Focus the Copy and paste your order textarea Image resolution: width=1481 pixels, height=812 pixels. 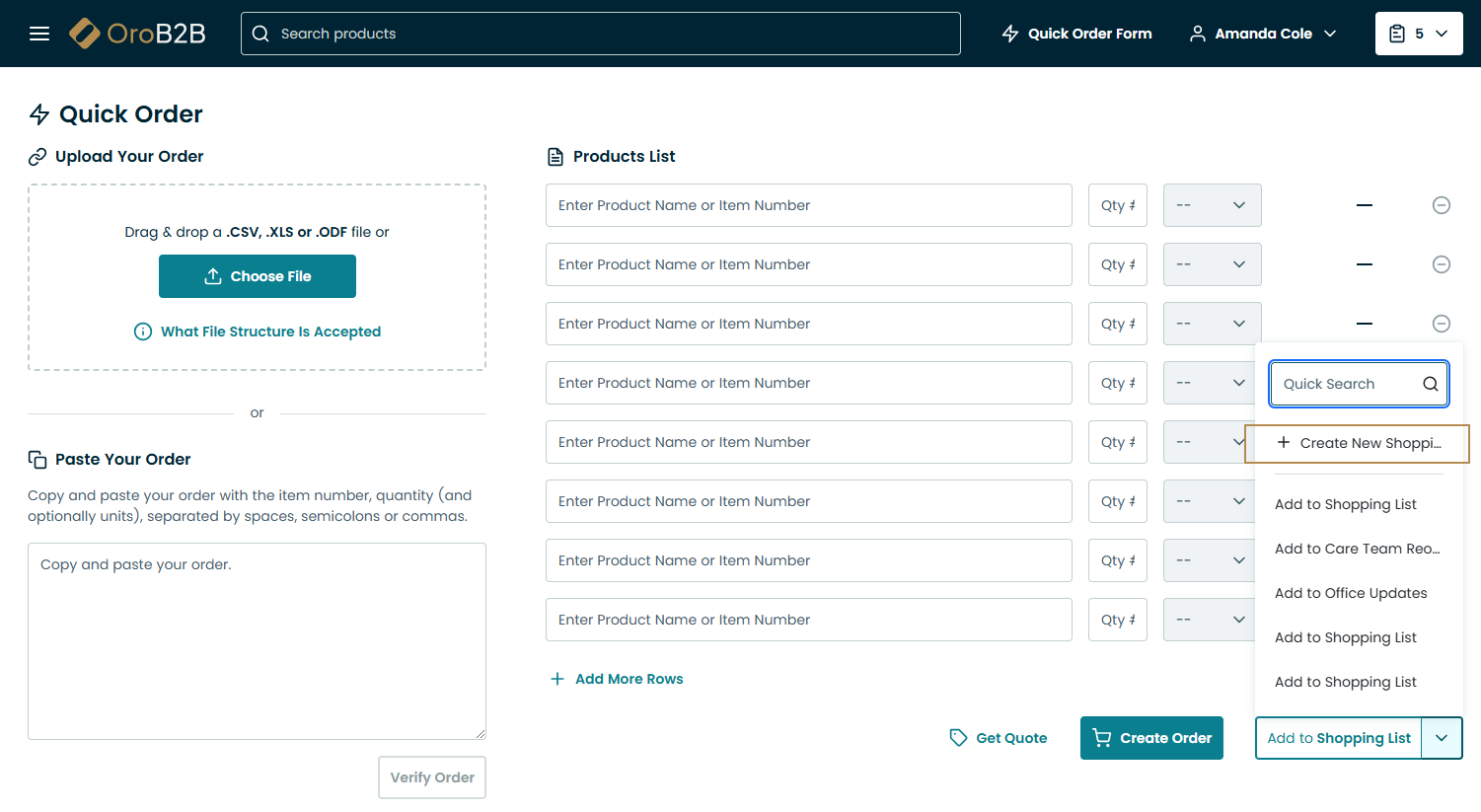[x=257, y=641]
